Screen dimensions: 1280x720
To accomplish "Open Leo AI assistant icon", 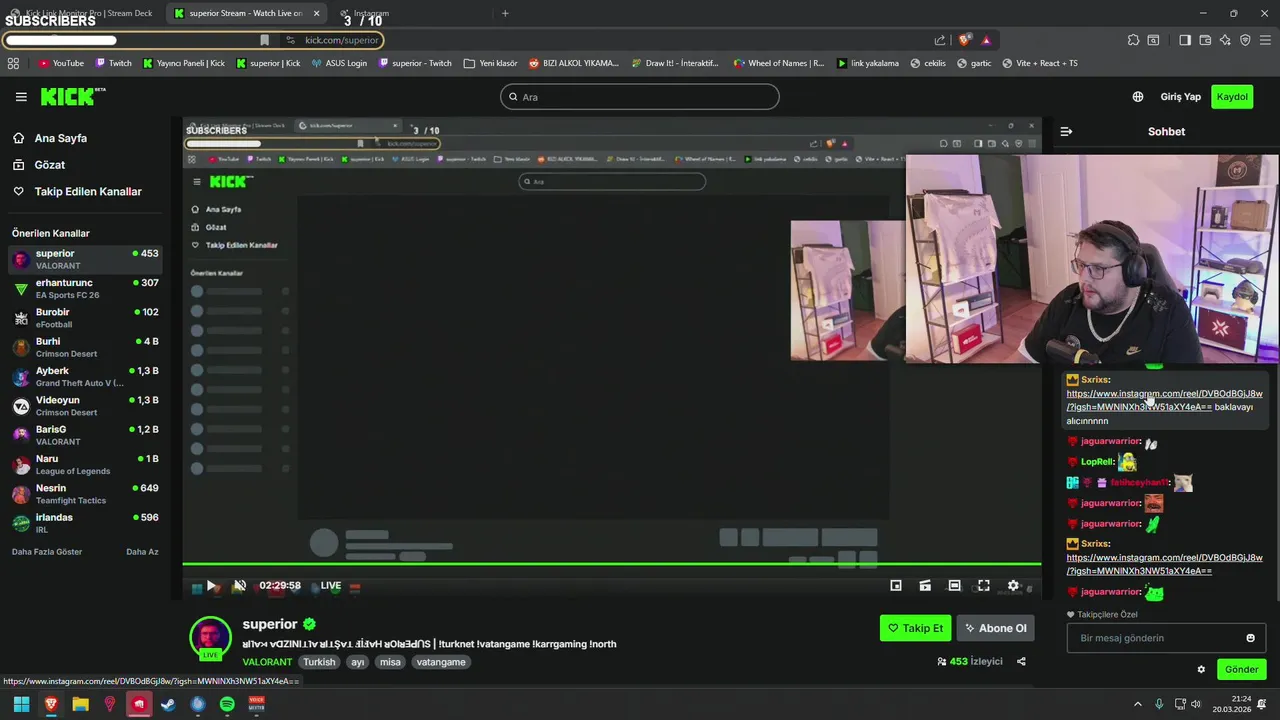I will 1225,40.
